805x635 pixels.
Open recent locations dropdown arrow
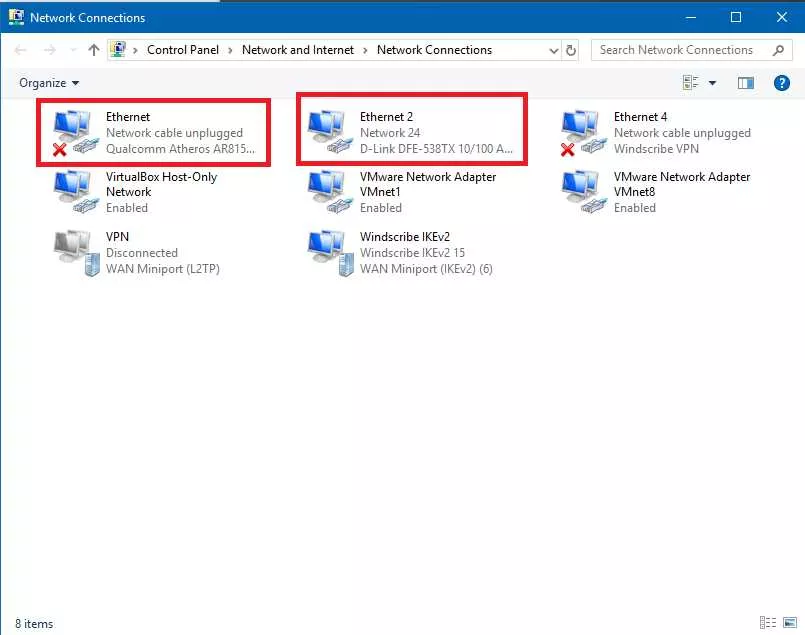click(73, 50)
